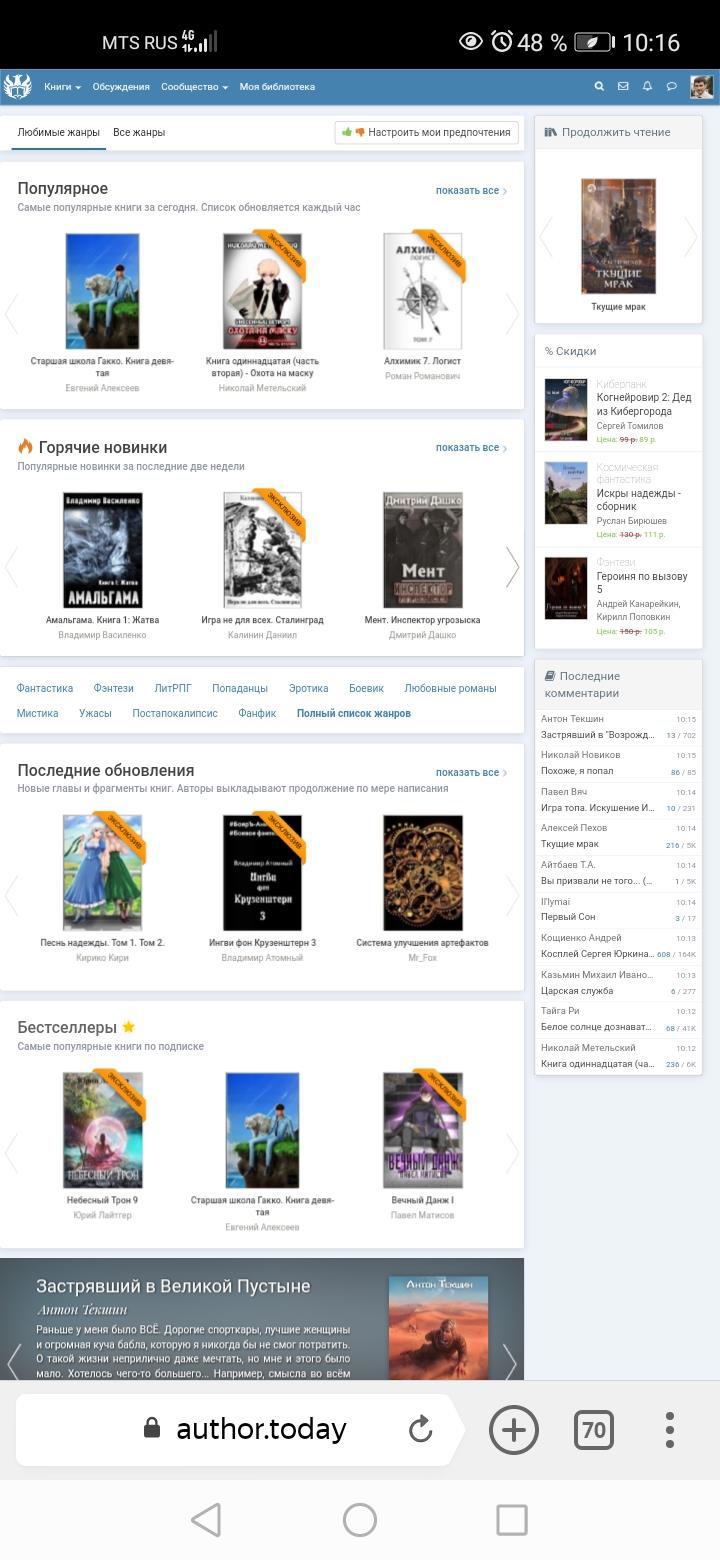Open the browser tab counter showing 70
Screen dimensions: 720x1560
click(x=593, y=1430)
